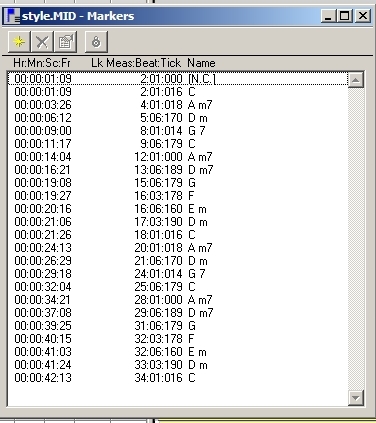Select the C marker at 2:01:016
The image size is (376, 423).
[x=178, y=92]
